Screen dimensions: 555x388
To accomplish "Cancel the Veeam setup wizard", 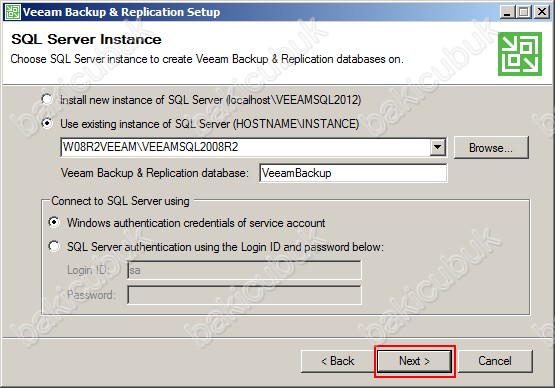I will [495, 361].
